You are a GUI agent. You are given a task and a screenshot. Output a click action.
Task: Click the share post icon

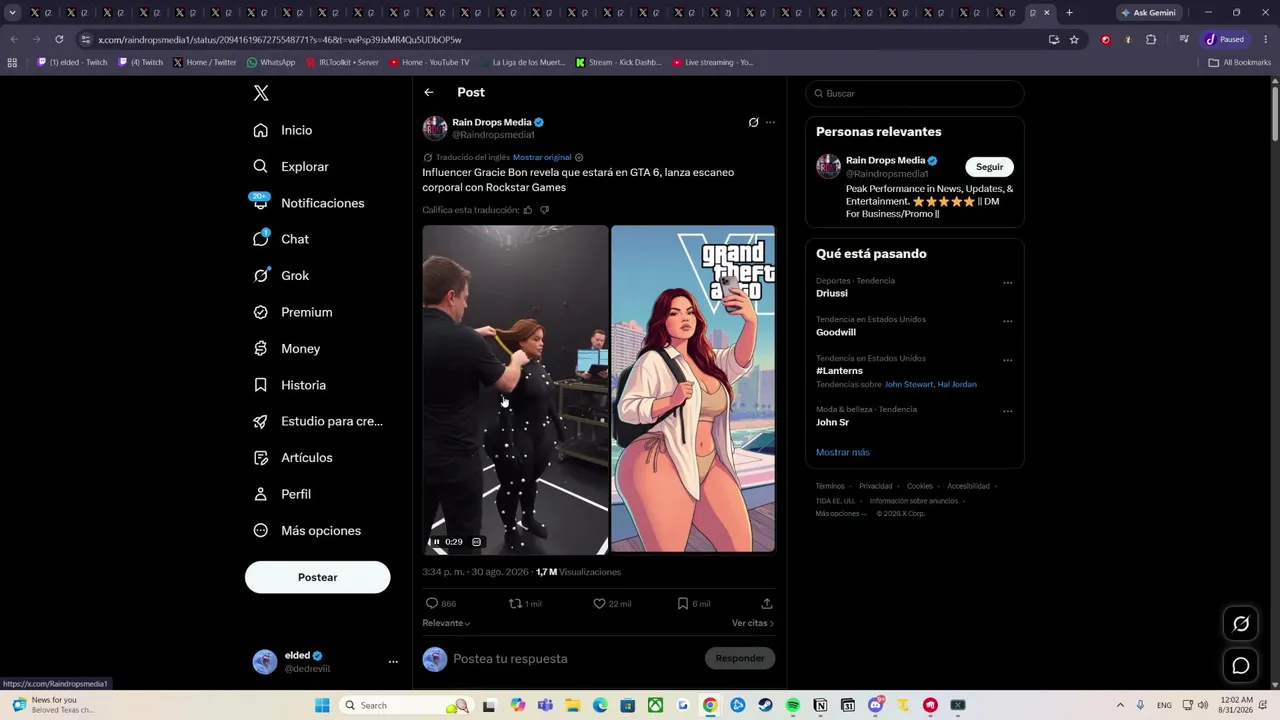(x=767, y=603)
